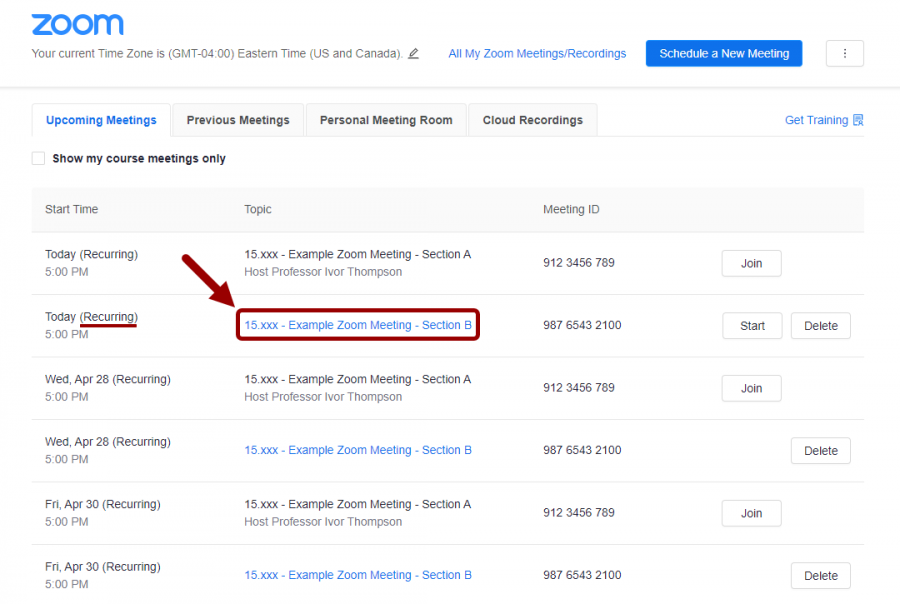Switch to the Previous Meetings tab
Image resolution: width=900 pixels, height=604 pixels.
tap(237, 119)
